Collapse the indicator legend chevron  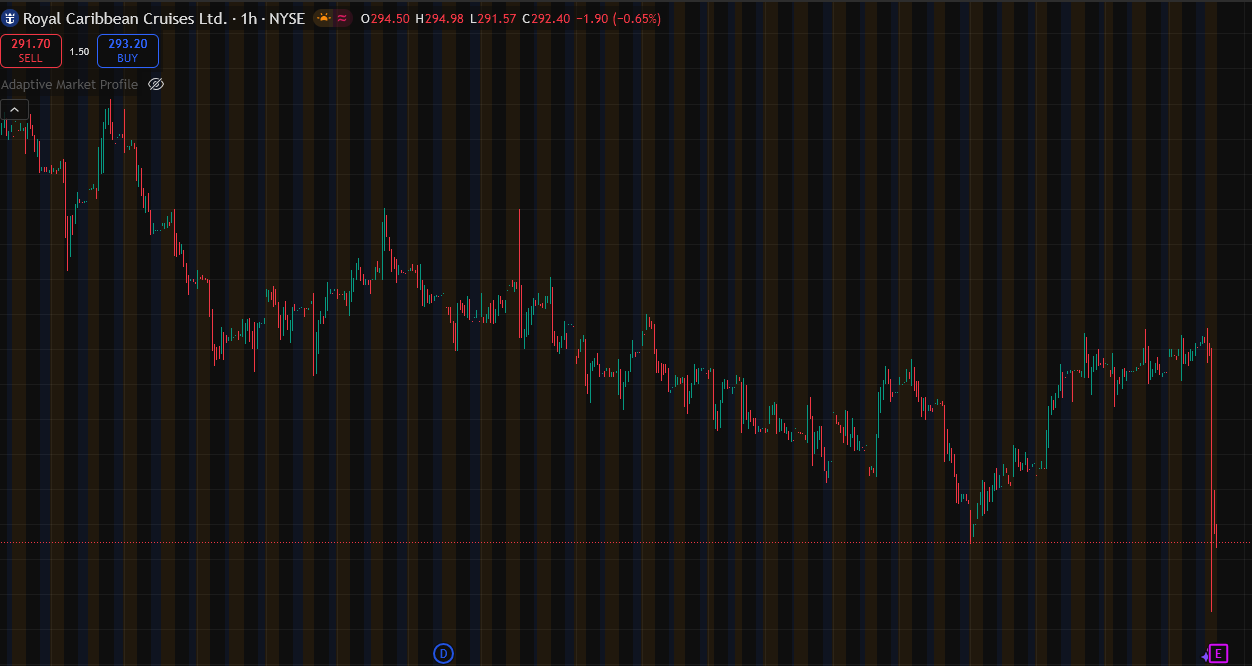point(15,110)
